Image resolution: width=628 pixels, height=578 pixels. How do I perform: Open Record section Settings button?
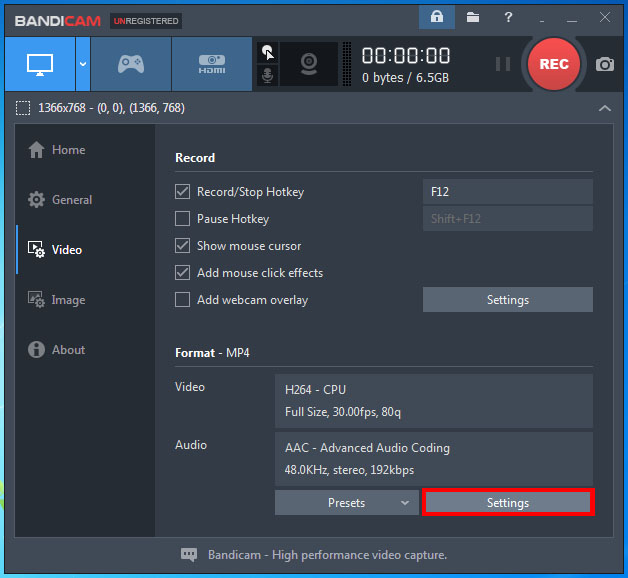point(508,300)
